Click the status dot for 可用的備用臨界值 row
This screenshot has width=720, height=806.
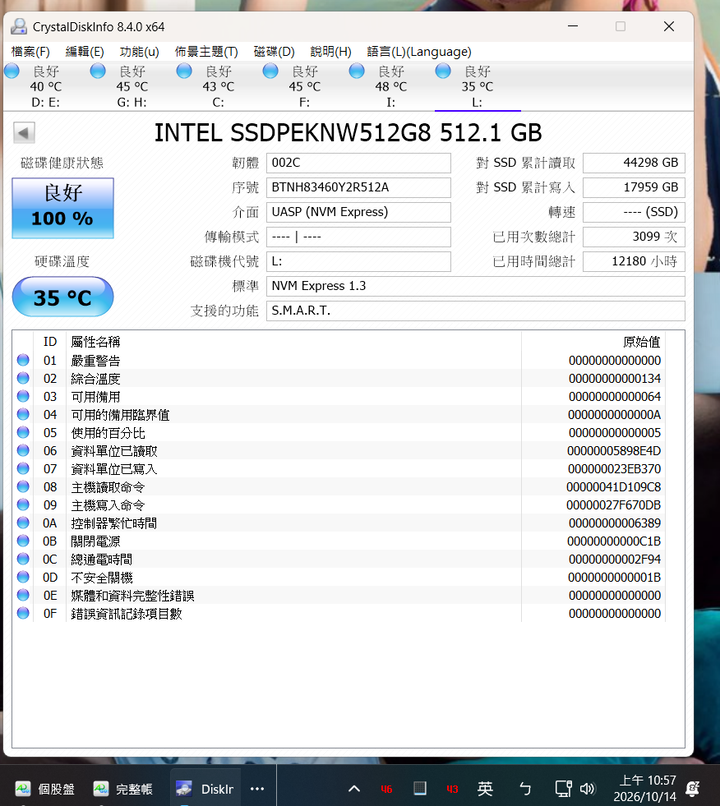(x=23, y=414)
